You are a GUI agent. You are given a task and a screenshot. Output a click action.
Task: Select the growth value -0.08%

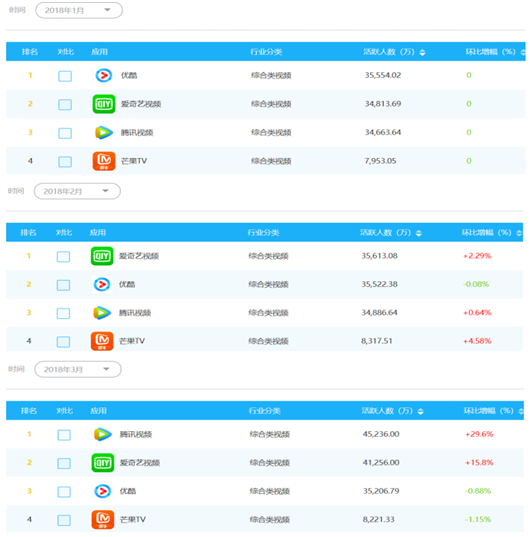point(476,284)
